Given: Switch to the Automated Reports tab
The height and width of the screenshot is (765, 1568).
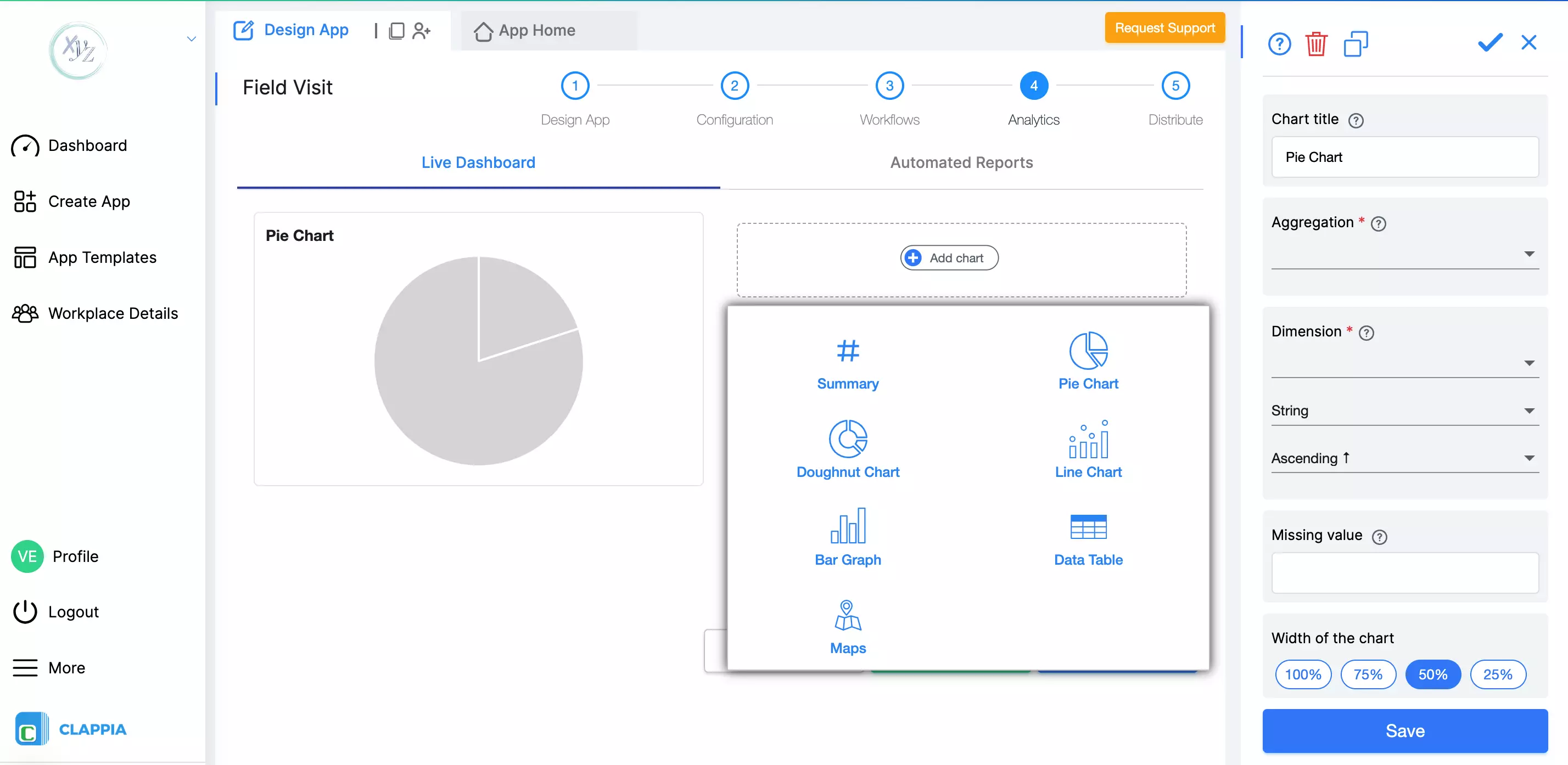Looking at the screenshot, I should [961, 162].
